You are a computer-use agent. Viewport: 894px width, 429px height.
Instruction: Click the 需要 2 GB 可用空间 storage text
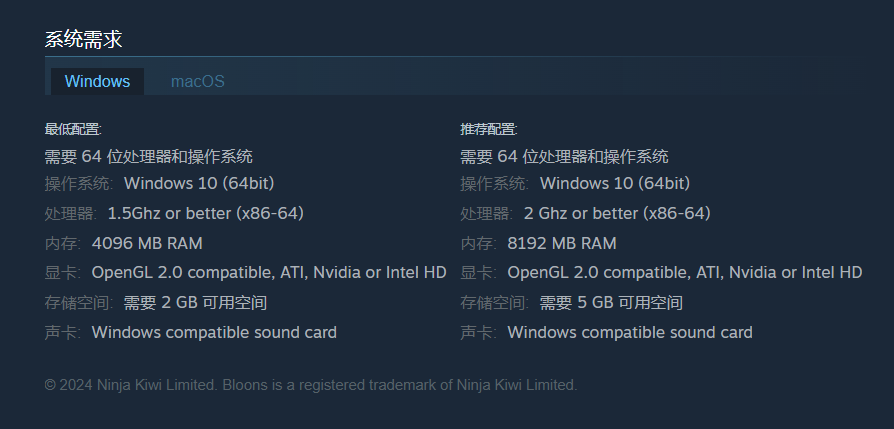(195, 302)
